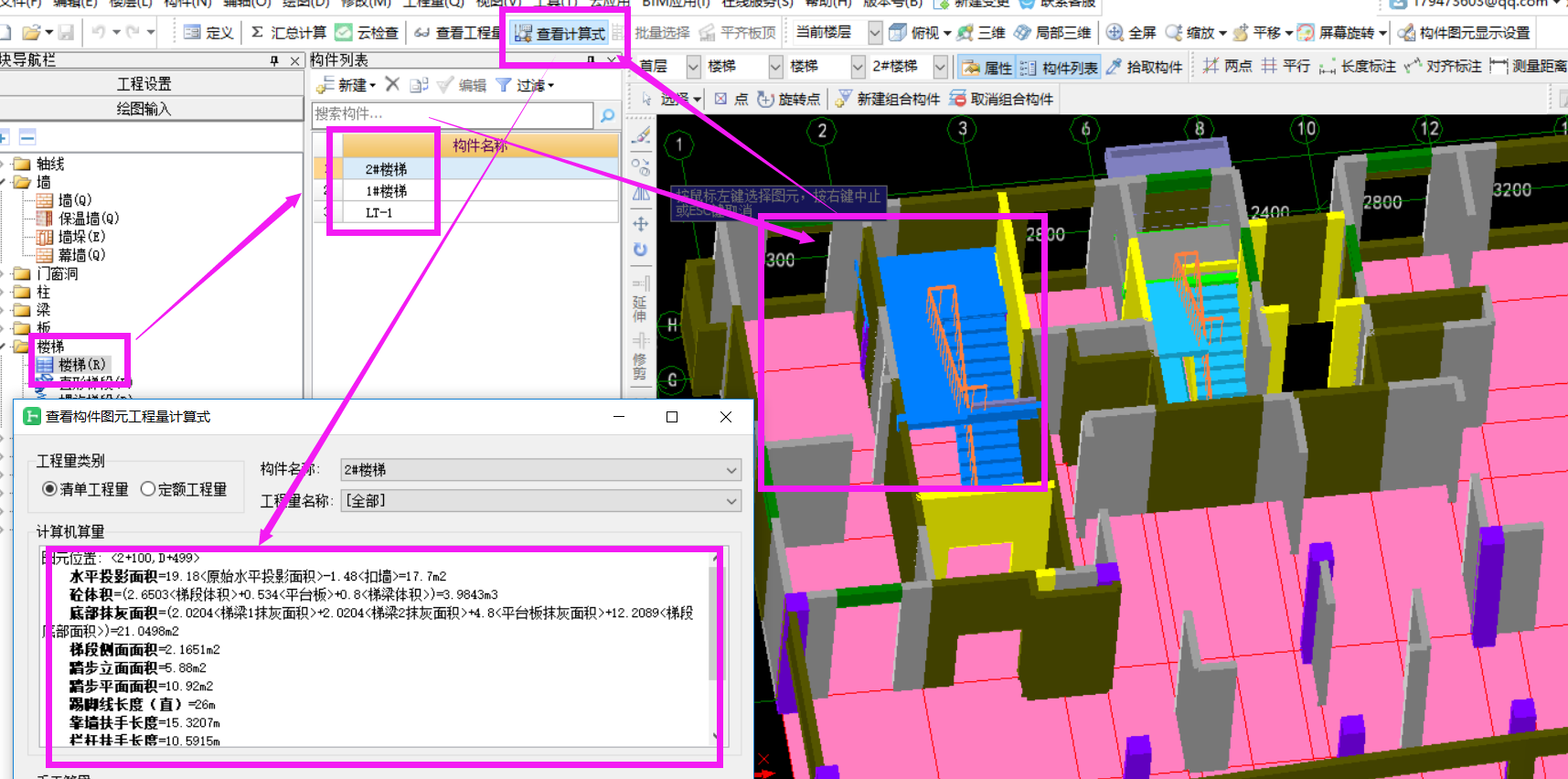1568x779 pixels.
Task: Toggle 构件列表 component list button
Action: pyautogui.click(x=1058, y=68)
